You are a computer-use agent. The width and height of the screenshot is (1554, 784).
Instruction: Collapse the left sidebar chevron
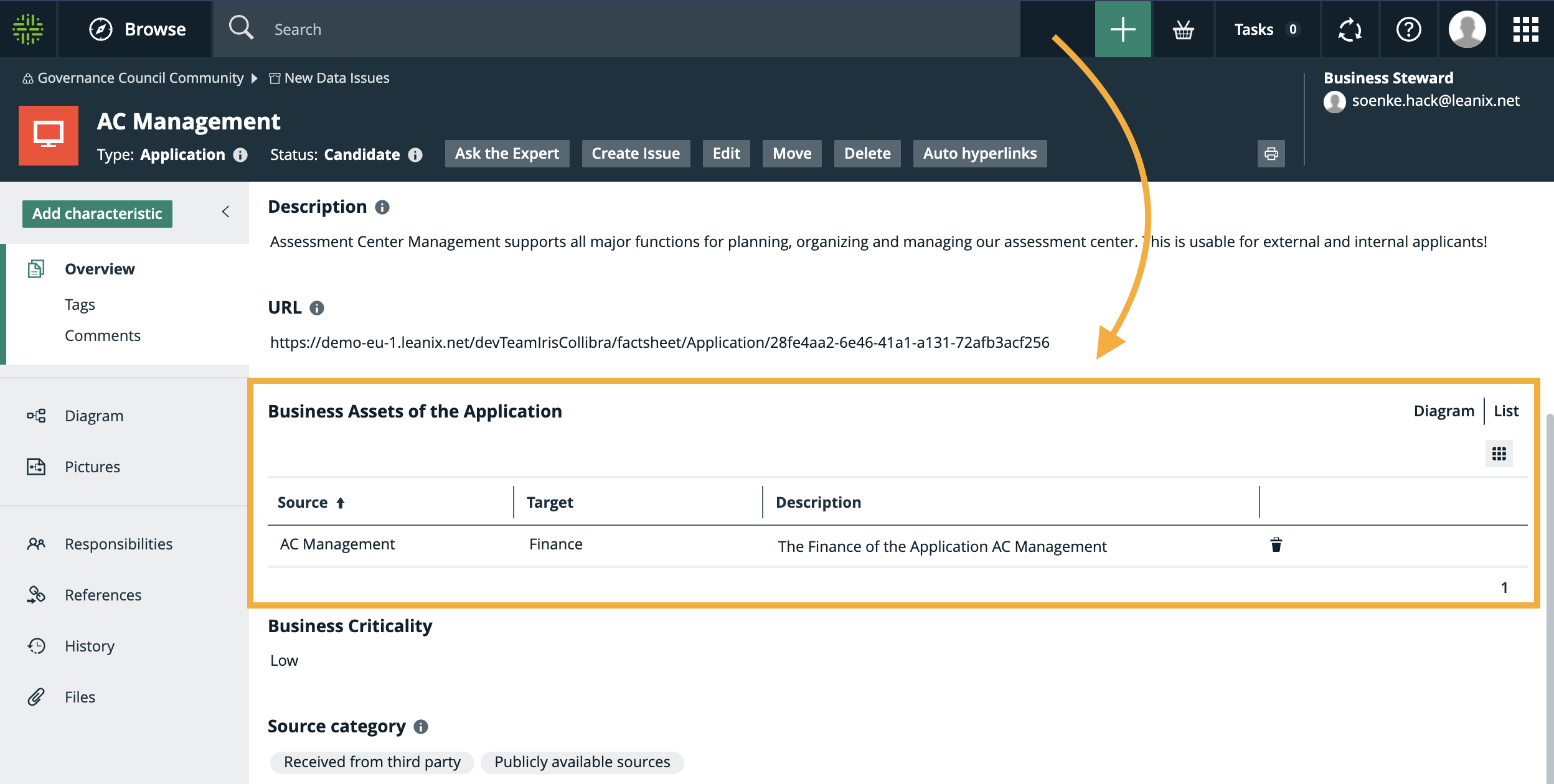coord(225,212)
